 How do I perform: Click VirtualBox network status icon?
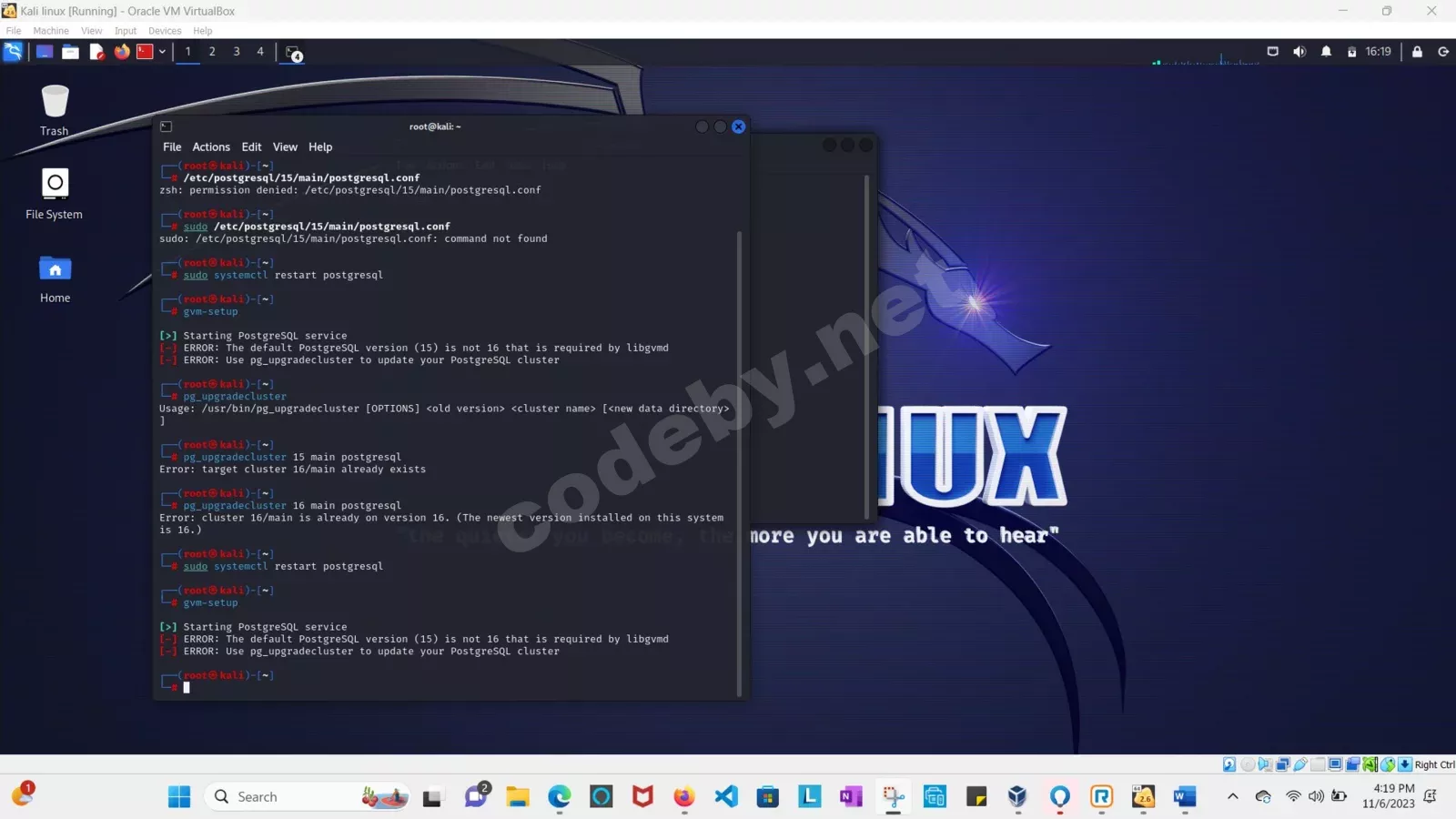click(1283, 764)
